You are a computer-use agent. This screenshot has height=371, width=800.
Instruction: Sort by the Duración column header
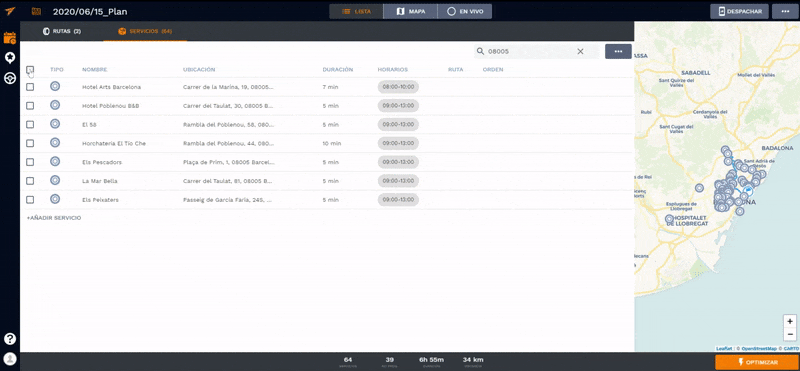[x=338, y=69]
